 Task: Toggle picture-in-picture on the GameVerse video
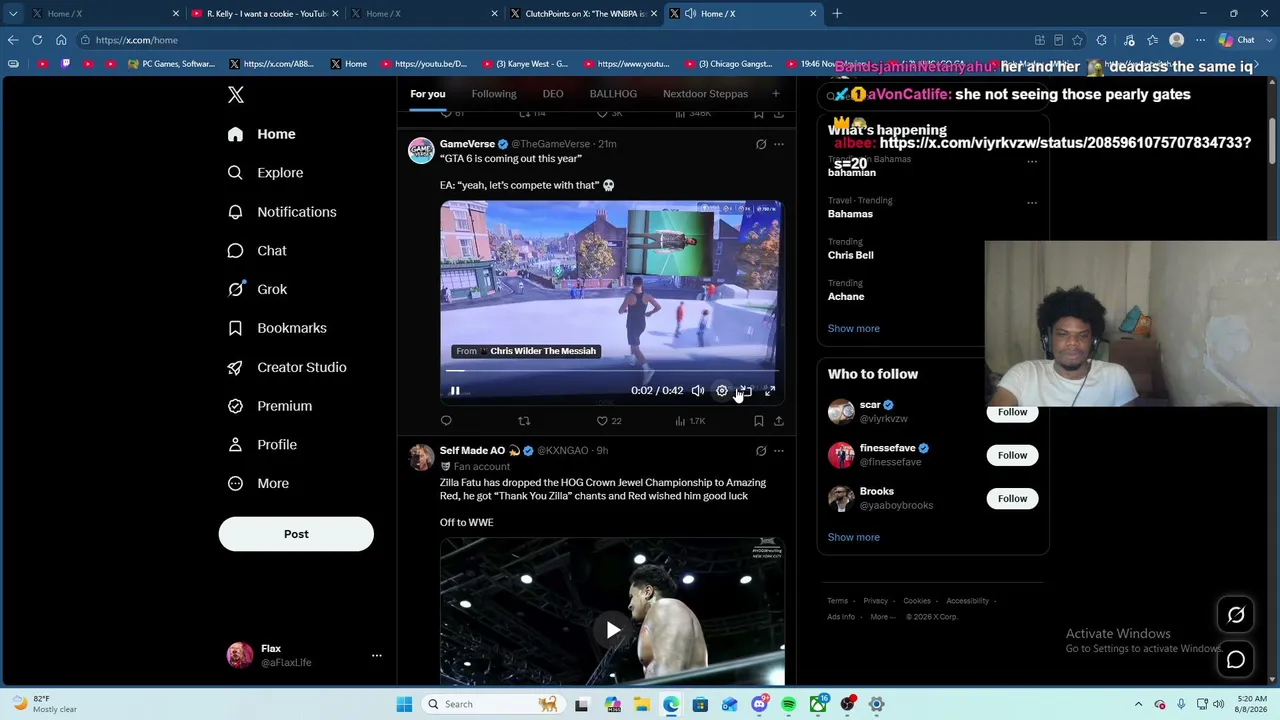click(x=746, y=391)
